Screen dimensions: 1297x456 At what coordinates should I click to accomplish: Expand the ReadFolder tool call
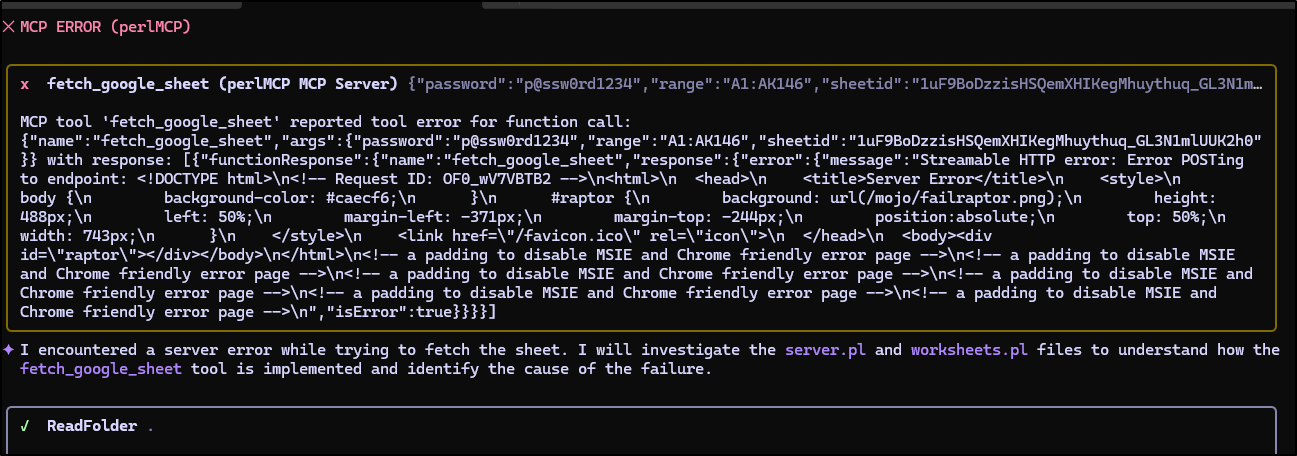point(92,426)
